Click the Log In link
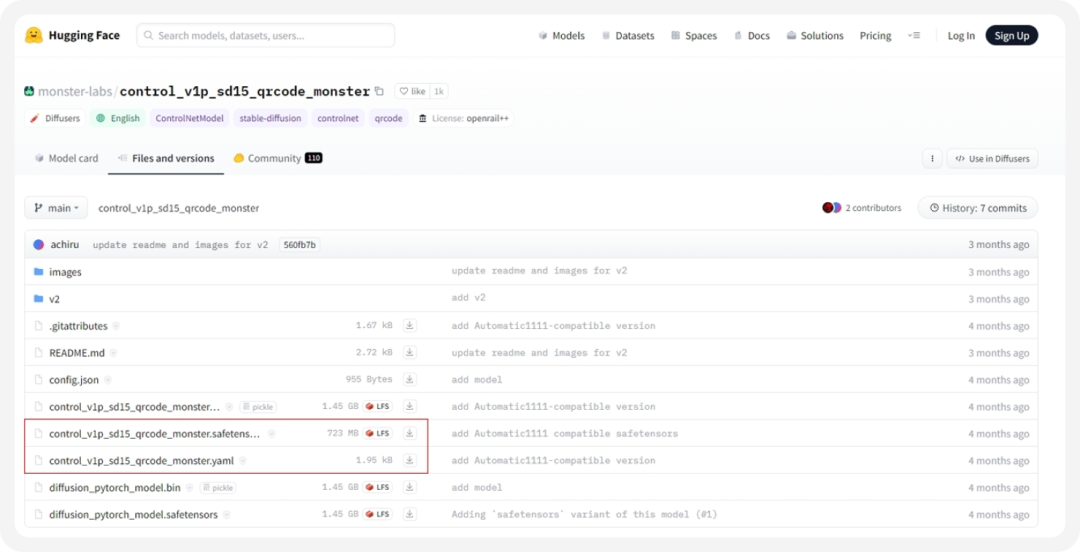 pyautogui.click(x=961, y=36)
